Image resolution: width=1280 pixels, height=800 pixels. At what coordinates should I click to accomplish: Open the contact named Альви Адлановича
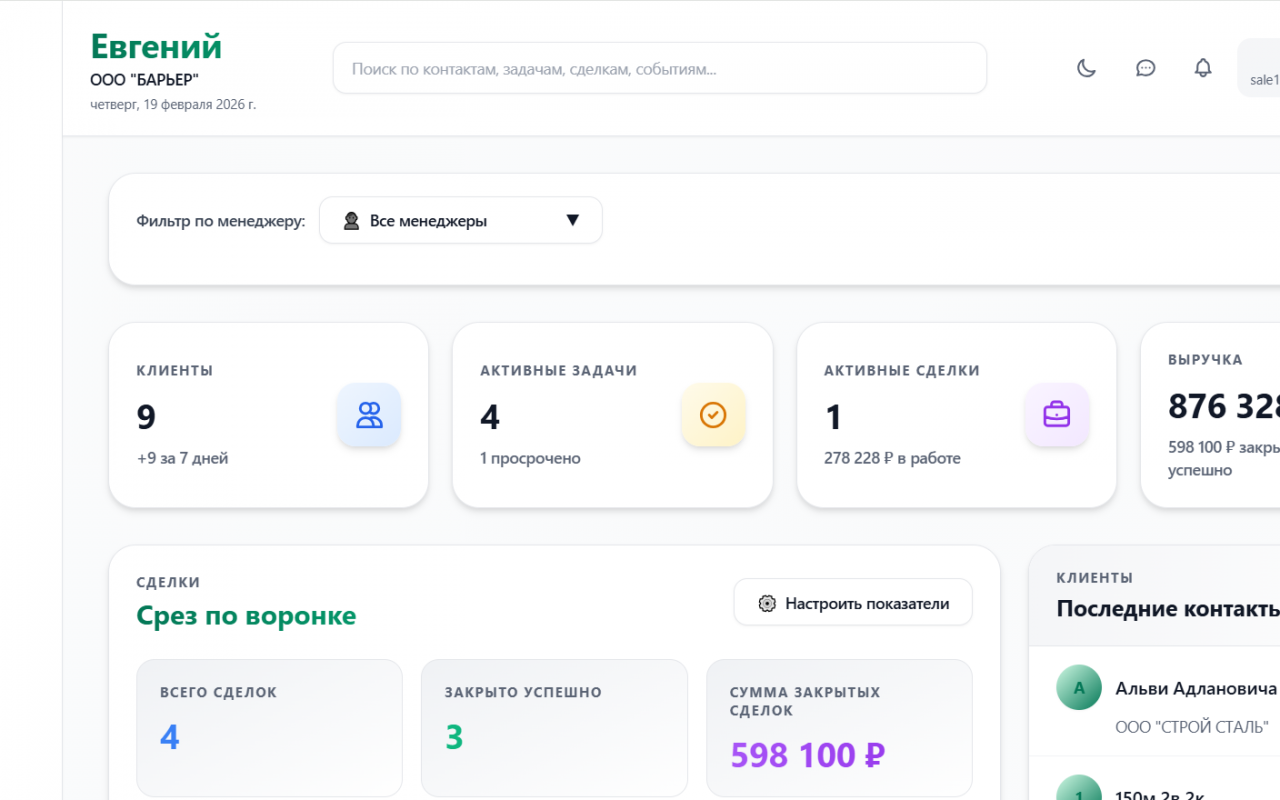pos(1196,689)
